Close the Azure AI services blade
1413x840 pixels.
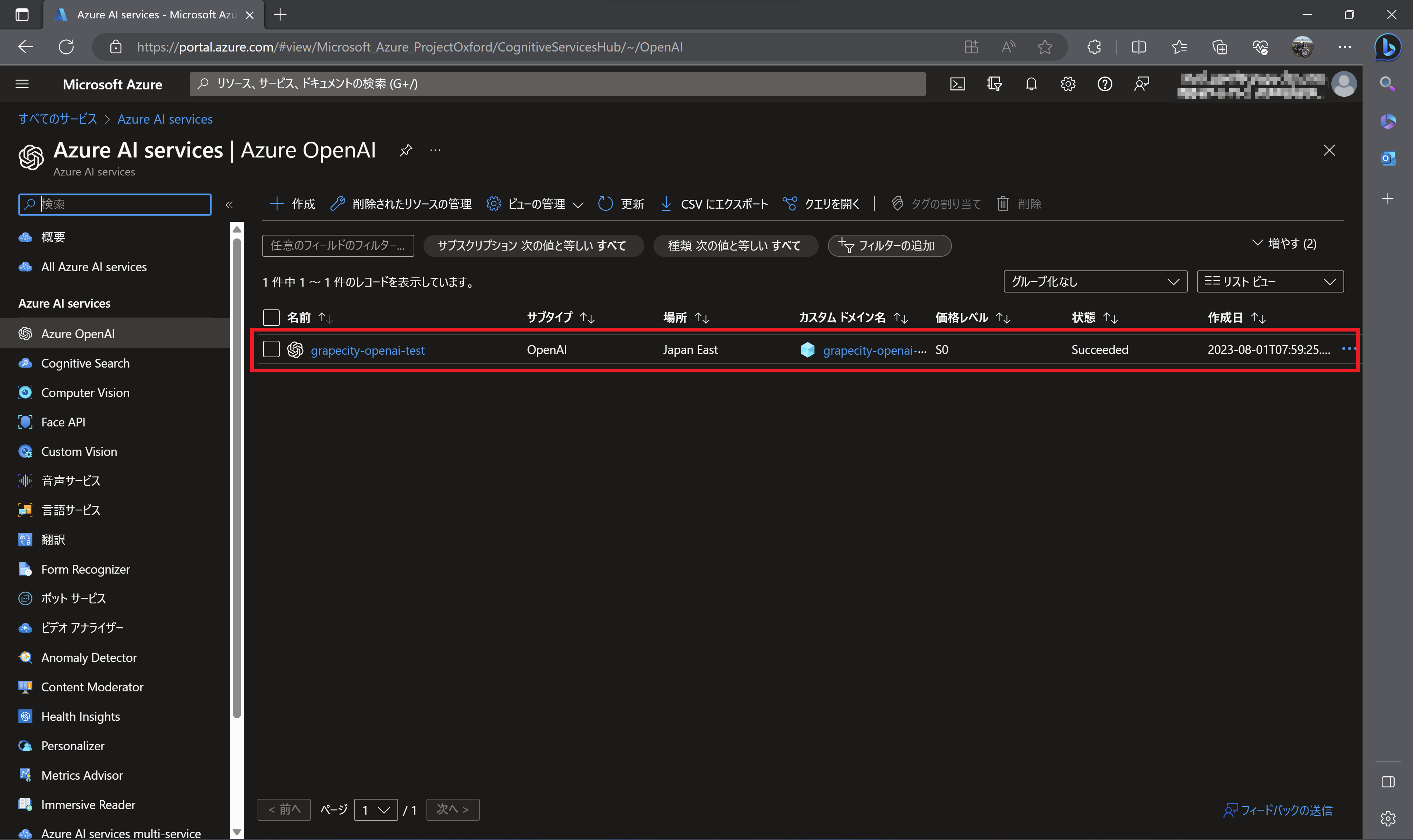[1329, 150]
